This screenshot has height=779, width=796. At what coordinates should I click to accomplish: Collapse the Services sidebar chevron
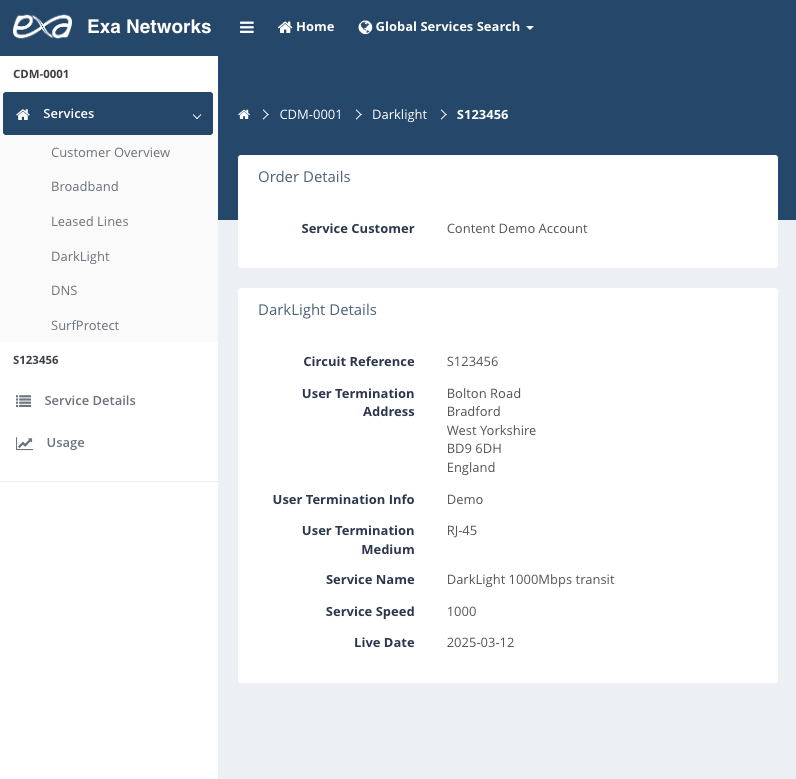196,116
